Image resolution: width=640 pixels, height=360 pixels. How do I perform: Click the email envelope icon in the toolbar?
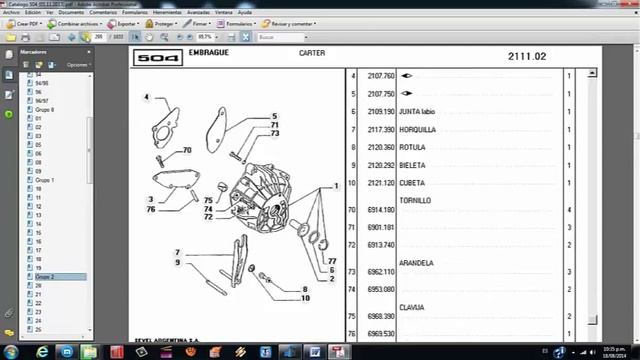55,38
